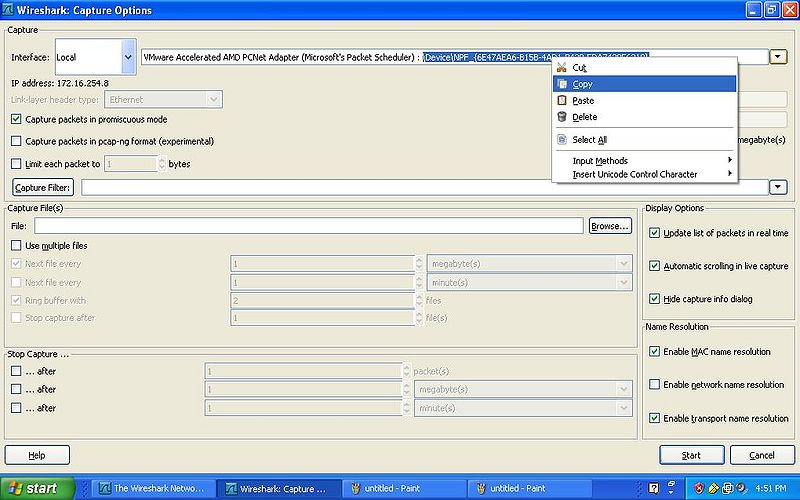
Task: Click the Delete trash can icon
Action: [562, 117]
